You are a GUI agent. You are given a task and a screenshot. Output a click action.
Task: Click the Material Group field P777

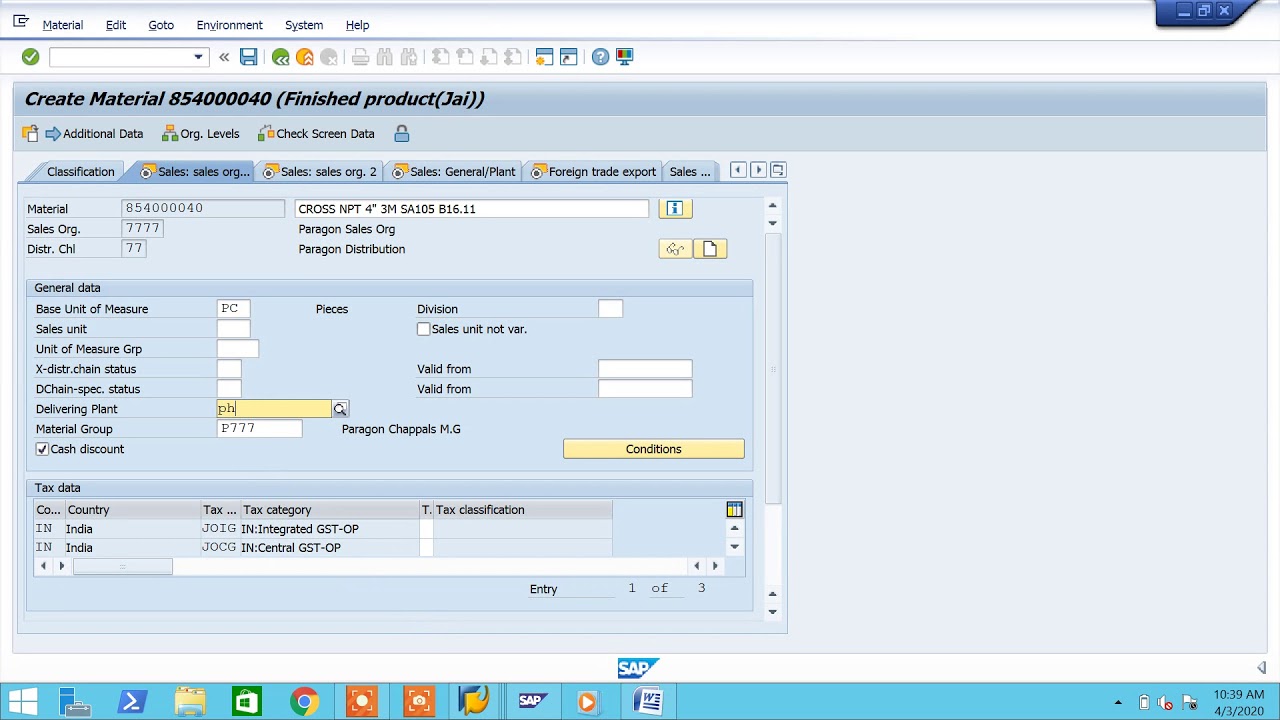[259, 429]
